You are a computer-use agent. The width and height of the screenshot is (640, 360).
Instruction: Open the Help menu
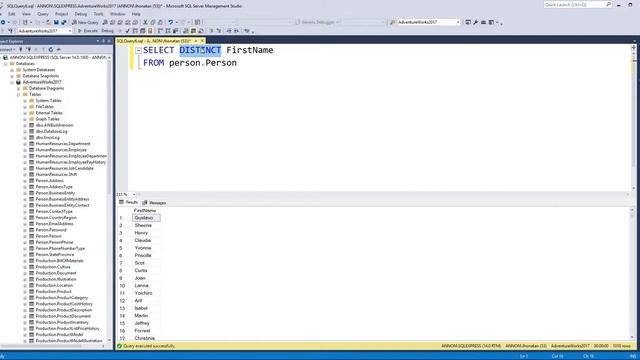(x=136, y=14)
